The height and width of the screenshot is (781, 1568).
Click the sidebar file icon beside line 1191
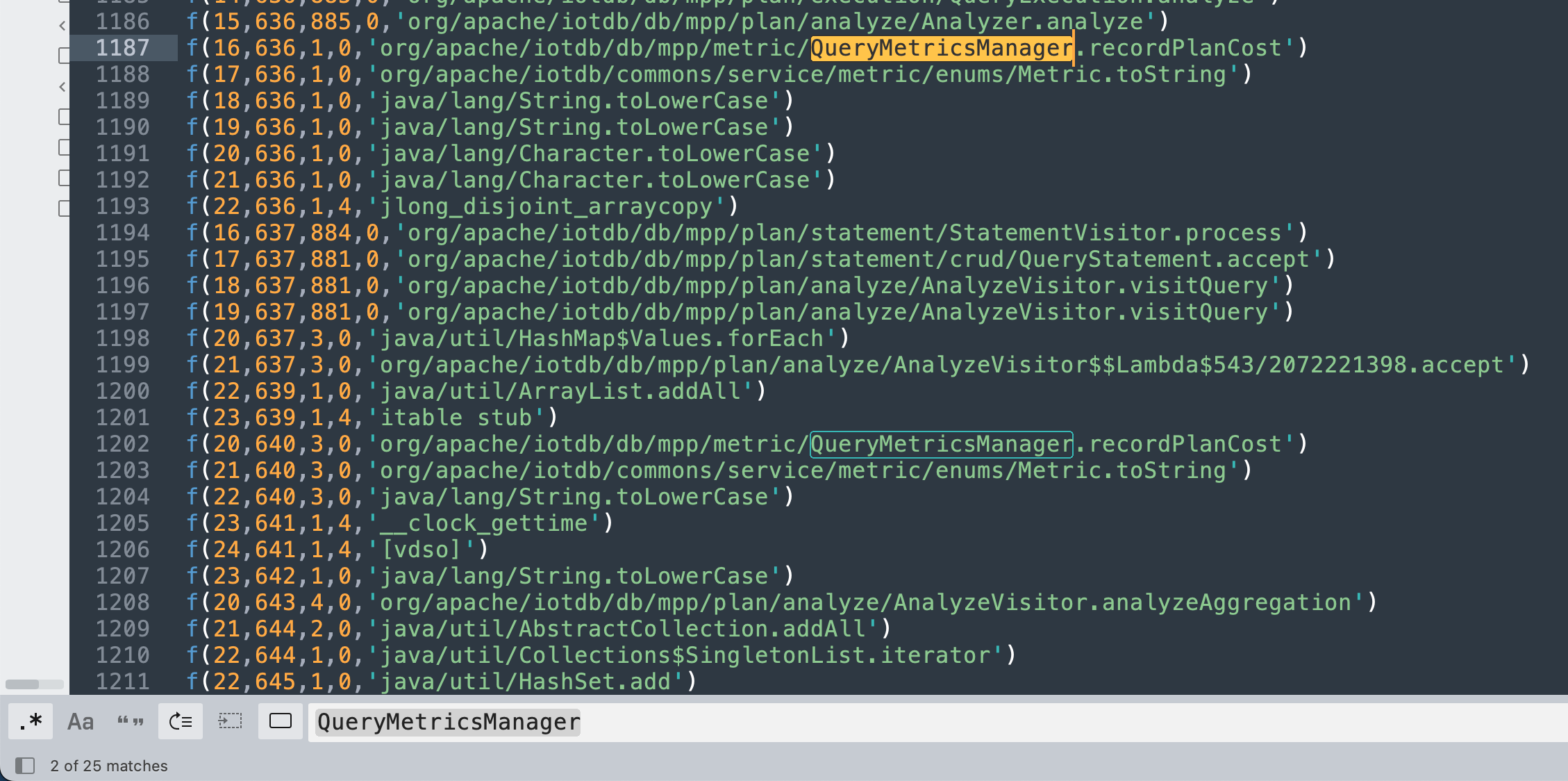[64, 147]
